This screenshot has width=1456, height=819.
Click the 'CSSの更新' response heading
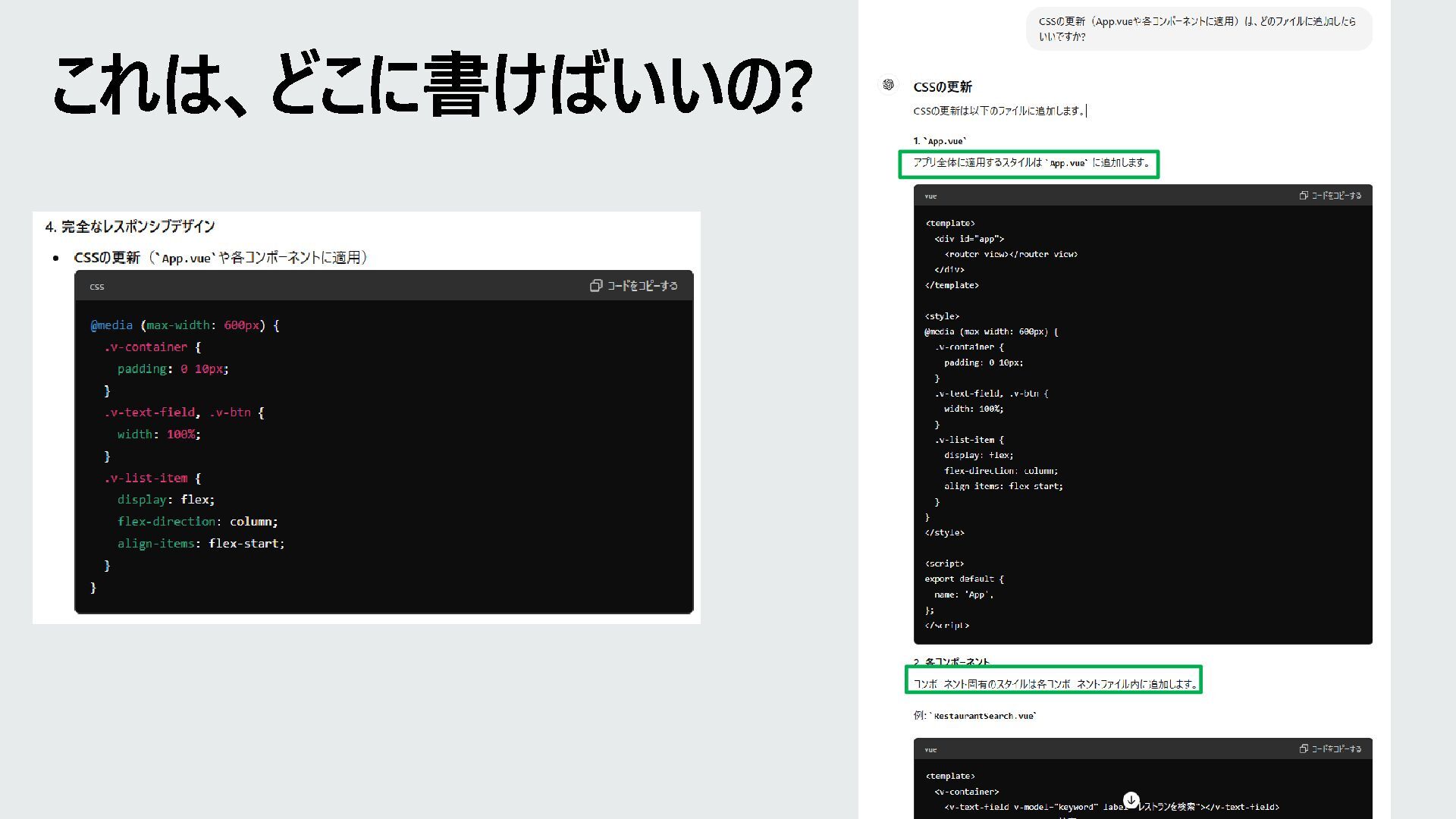pyautogui.click(x=943, y=87)
